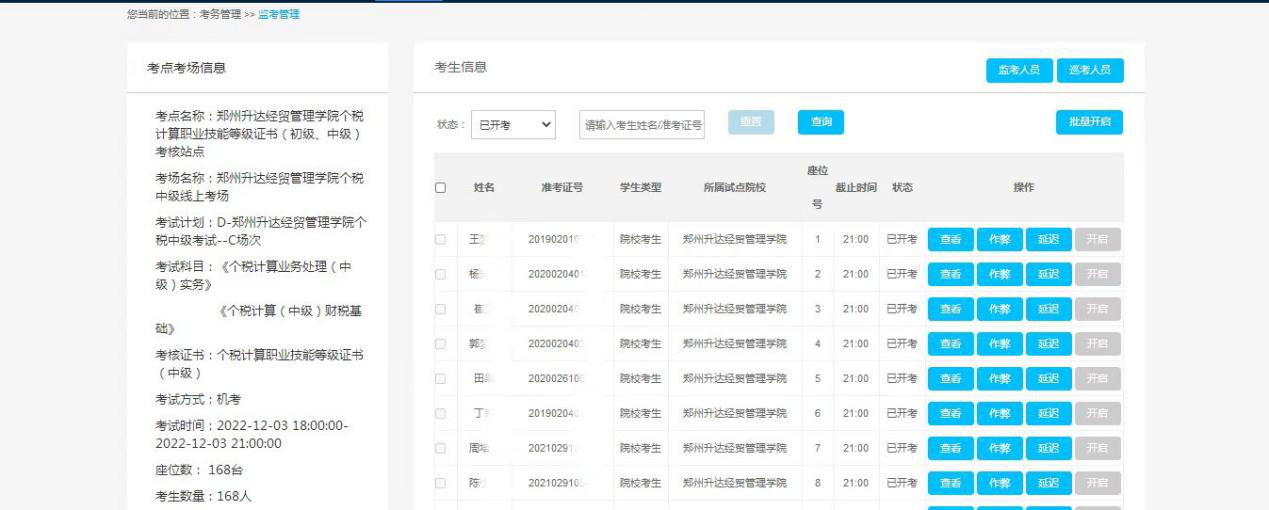
Task: Tick the select-all checkbox in the table header
Action: click(441, 188)
